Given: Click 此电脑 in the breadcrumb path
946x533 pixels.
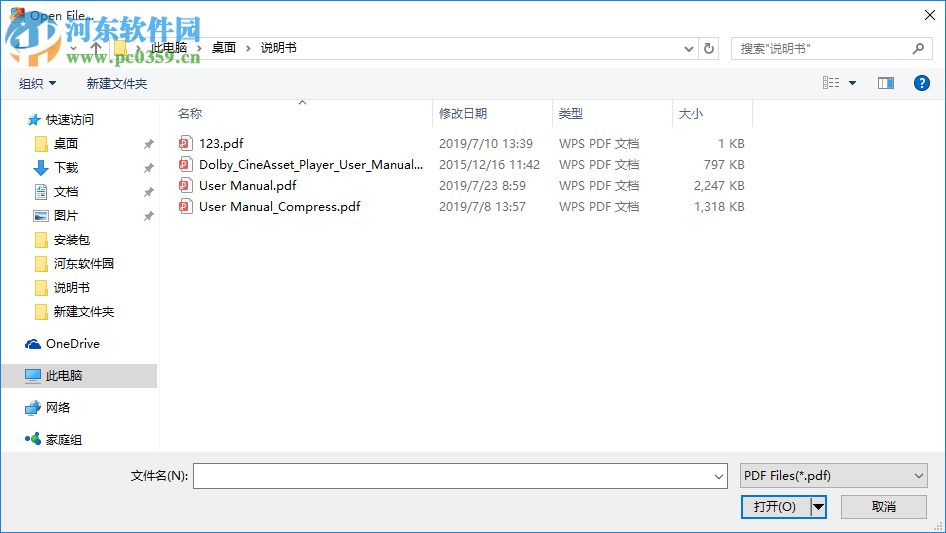Looking at the screenshot, I should (x=169, y=48).
